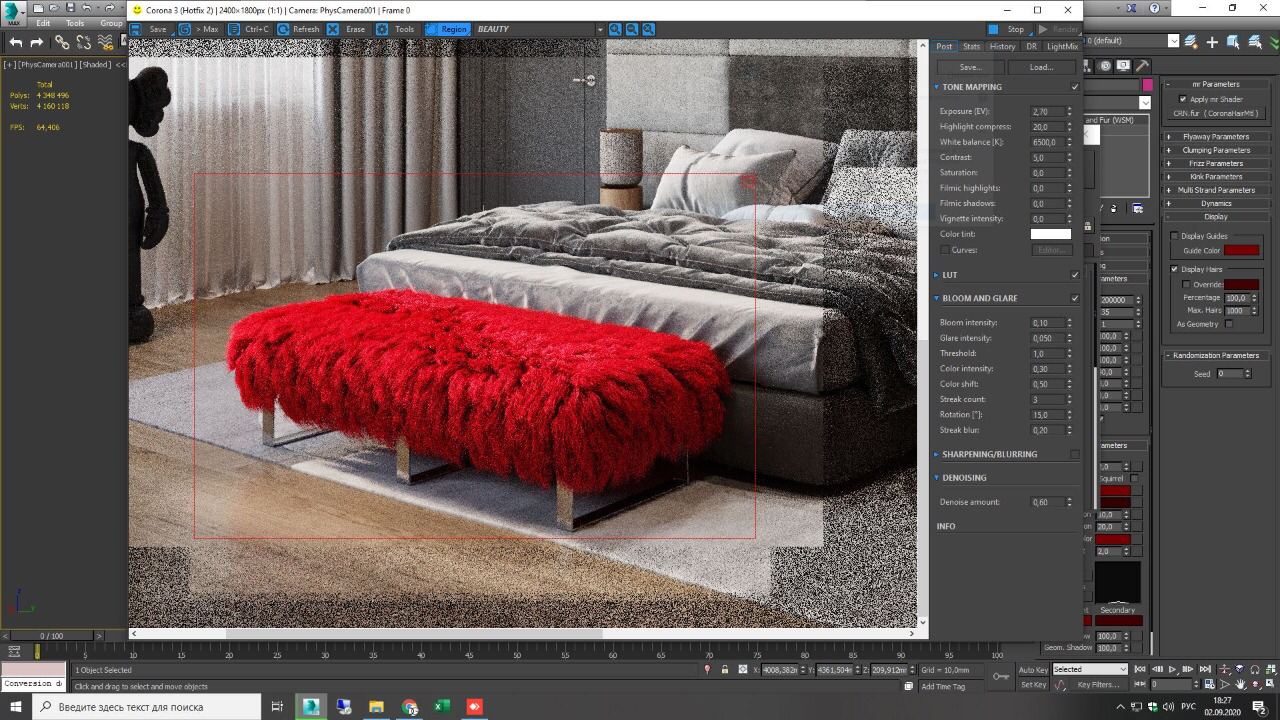Switch to the Post tab
This screenshot has width=1280, height=720.
[944, 46]
